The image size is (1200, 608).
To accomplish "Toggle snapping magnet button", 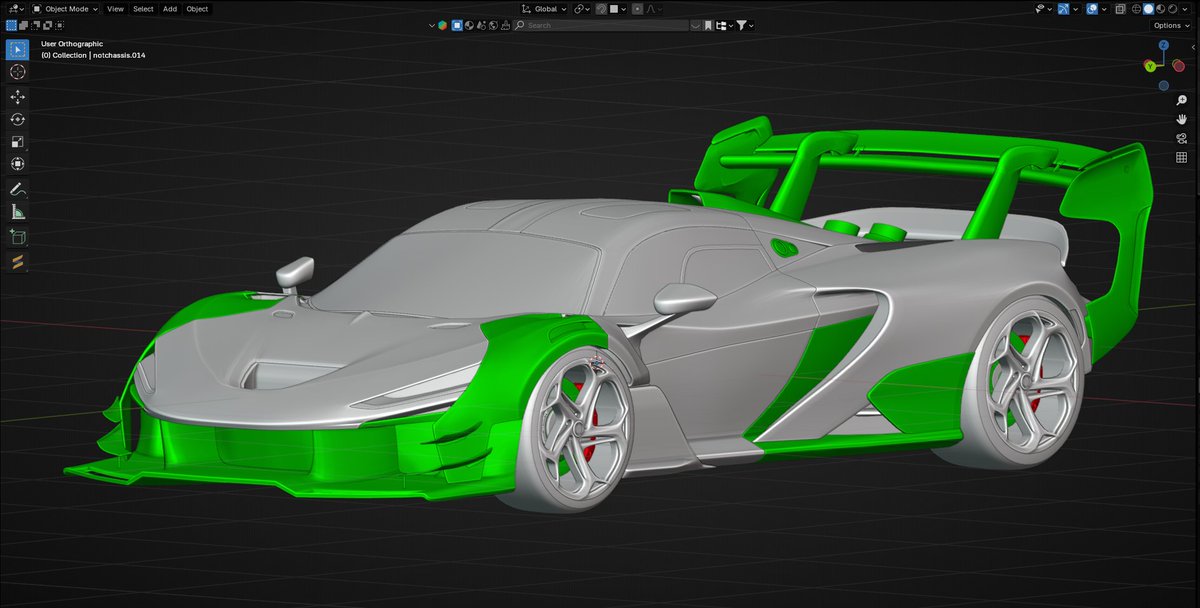I will tap(601, 9).
